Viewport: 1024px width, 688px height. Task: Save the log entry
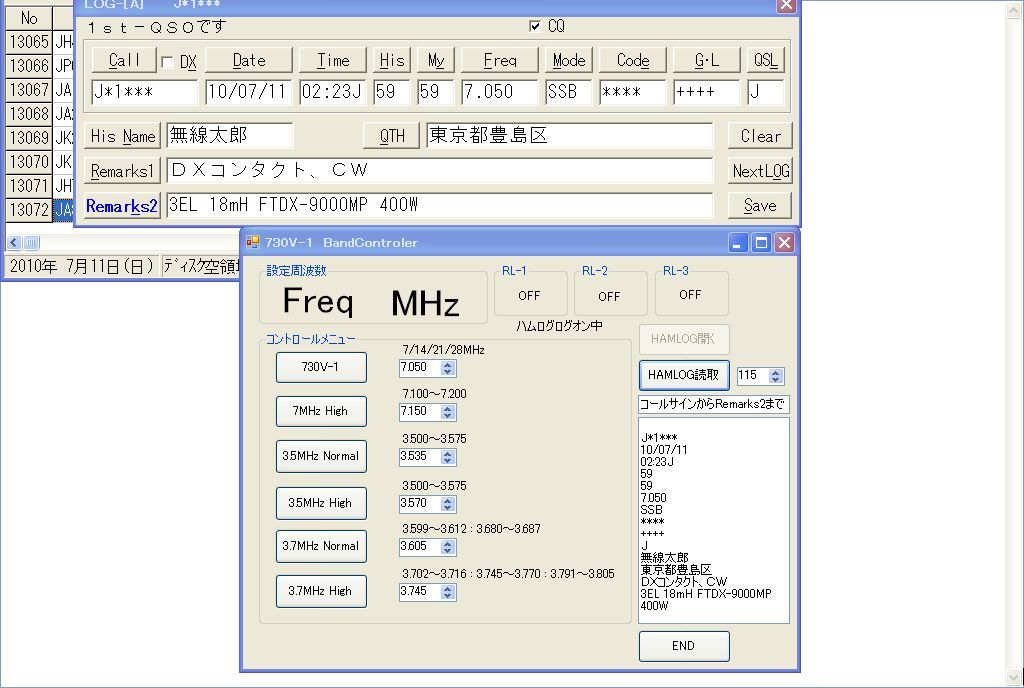pyautogui.click(x=760, y=206)
